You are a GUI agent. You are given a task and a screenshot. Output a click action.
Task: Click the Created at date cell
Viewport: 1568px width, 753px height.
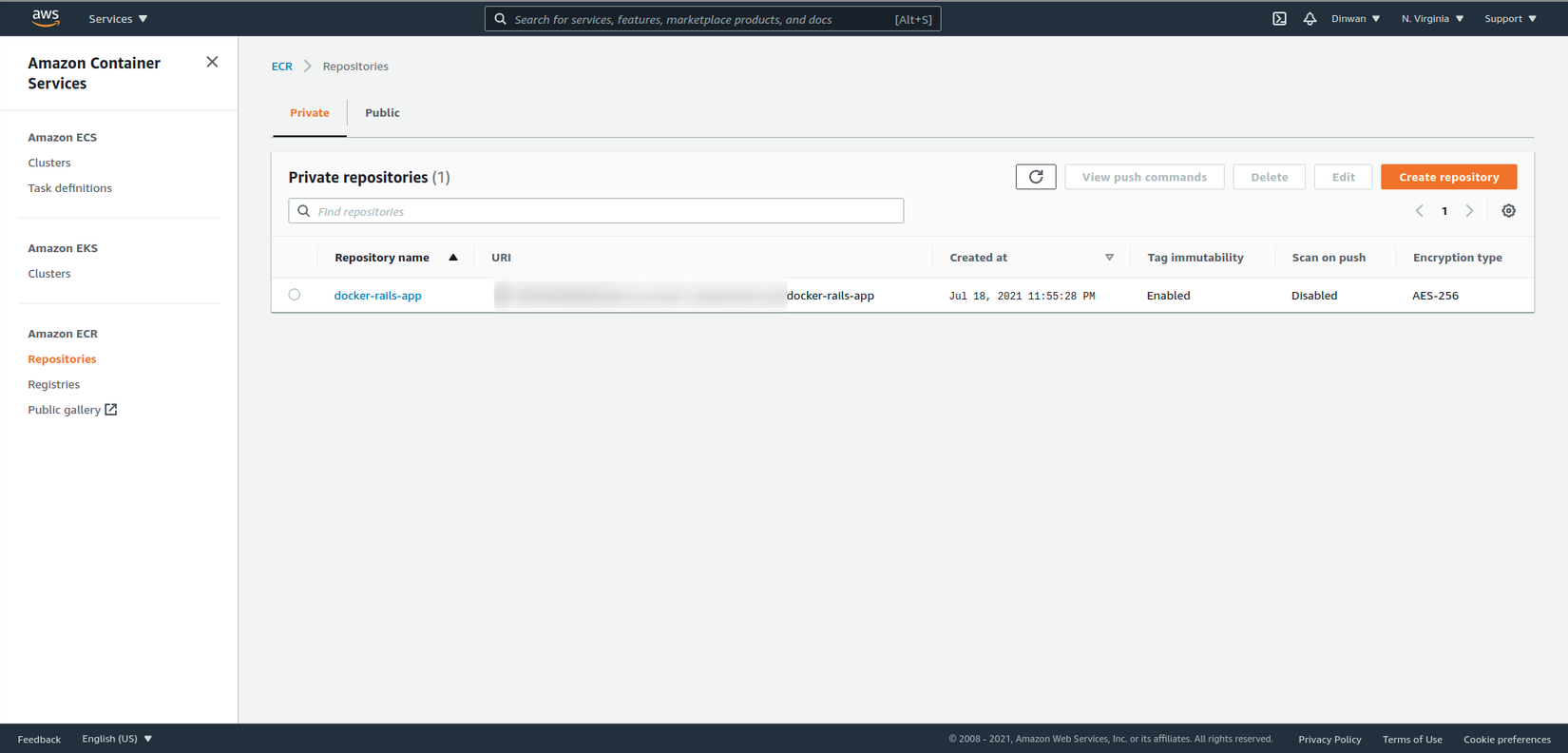click(x=1023, y=296)
